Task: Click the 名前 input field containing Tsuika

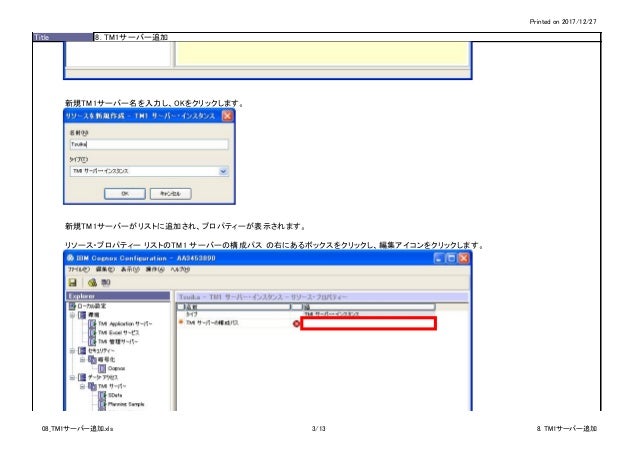Action: tap(149, 144)
